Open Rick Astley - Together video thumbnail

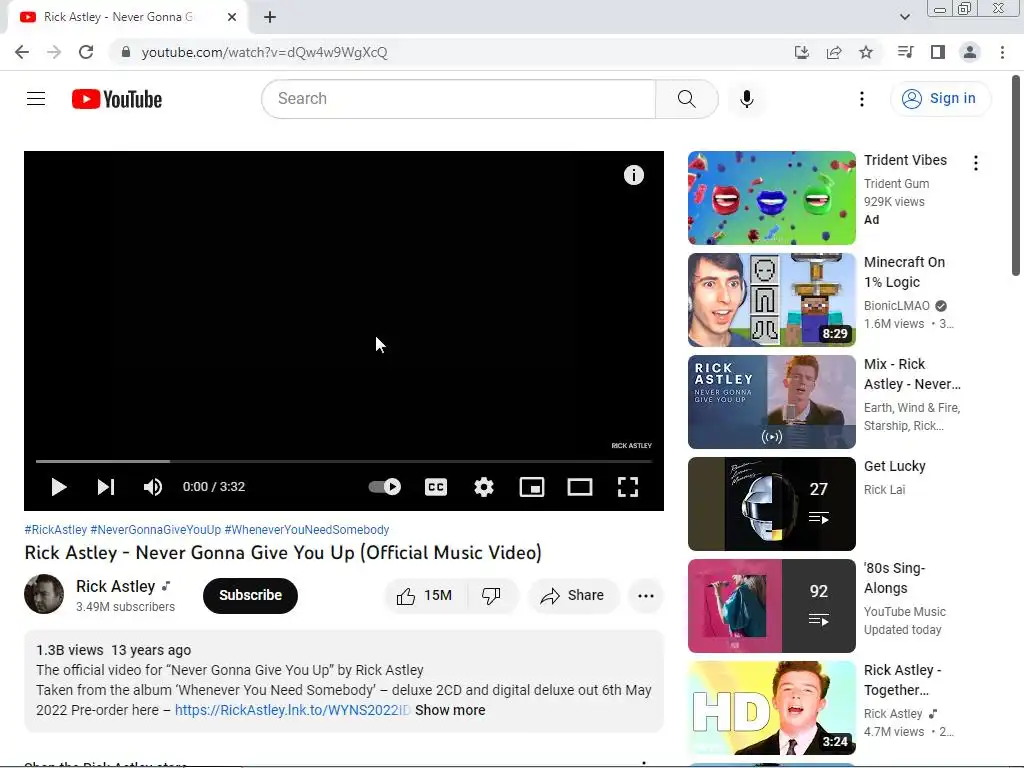point(771,707)
